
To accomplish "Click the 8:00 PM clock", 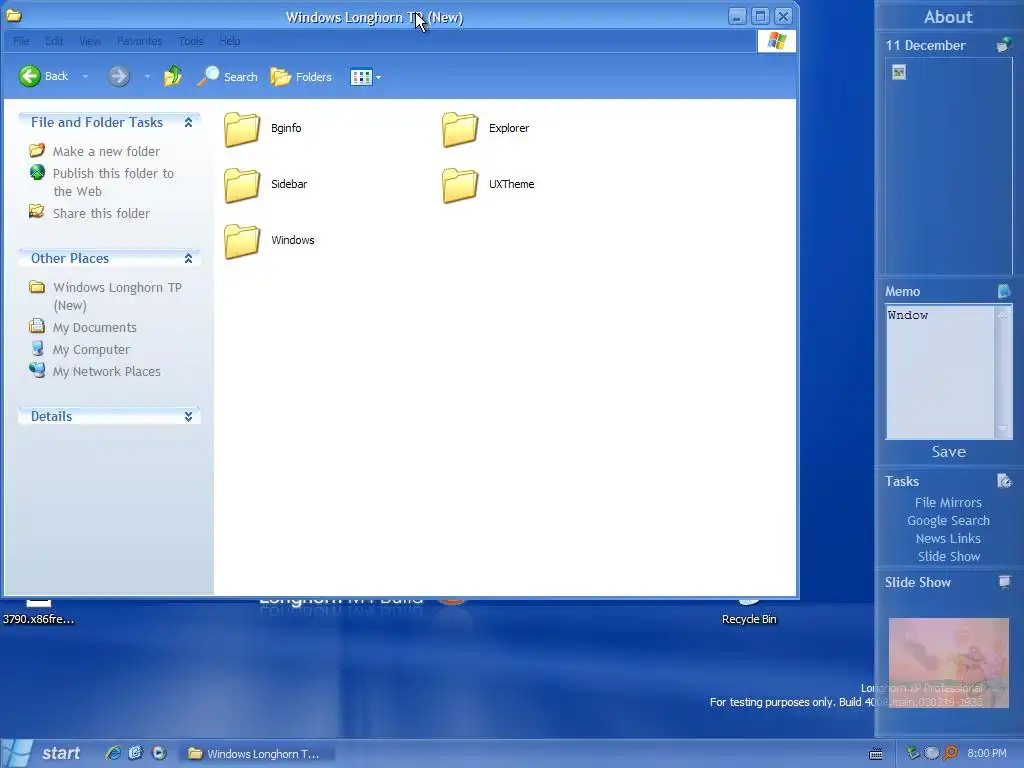I will coord(987,754).
